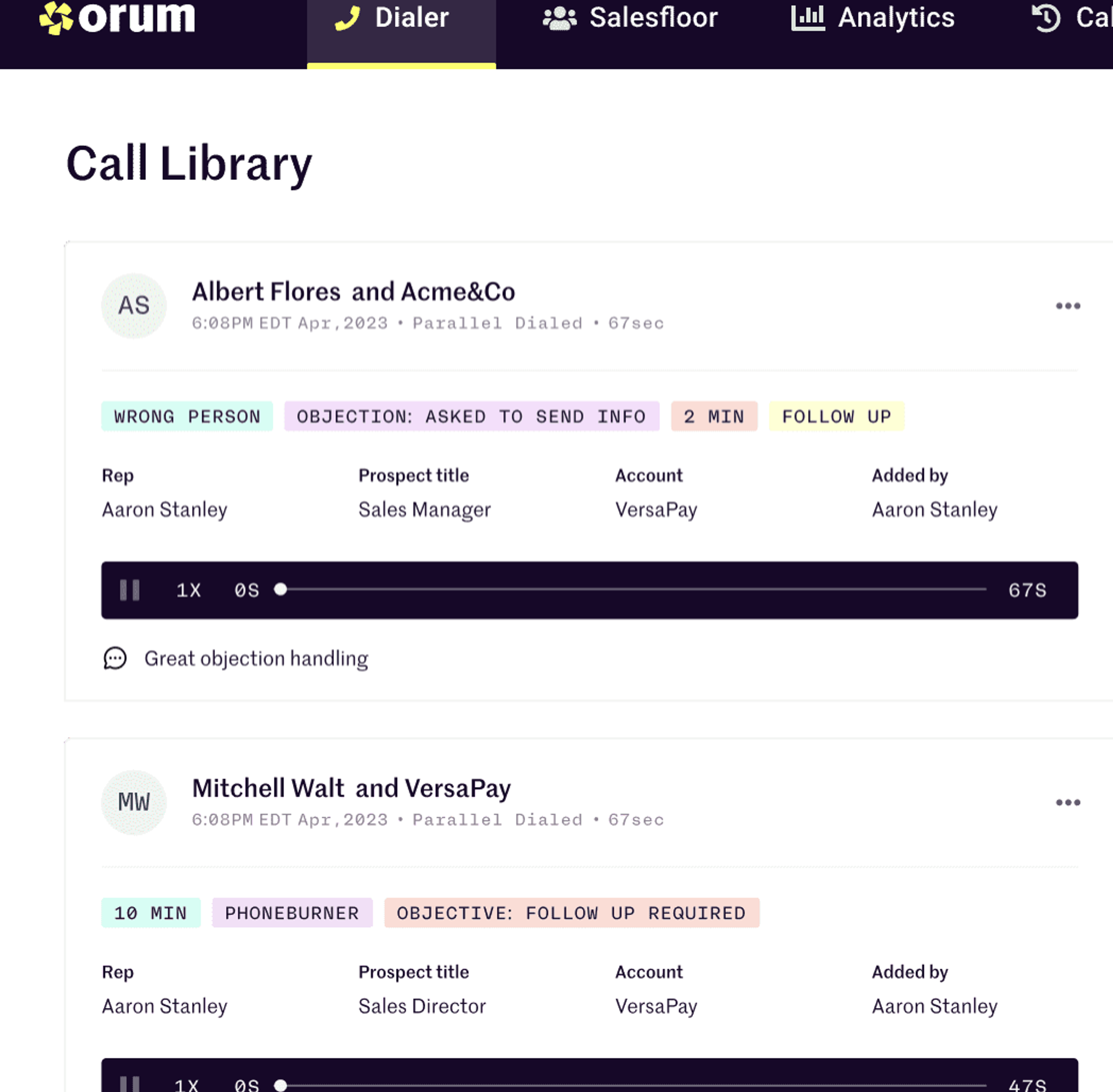Click the AS avatar circle
This screenshot has height=1092, width=1113.
point(134,306)
